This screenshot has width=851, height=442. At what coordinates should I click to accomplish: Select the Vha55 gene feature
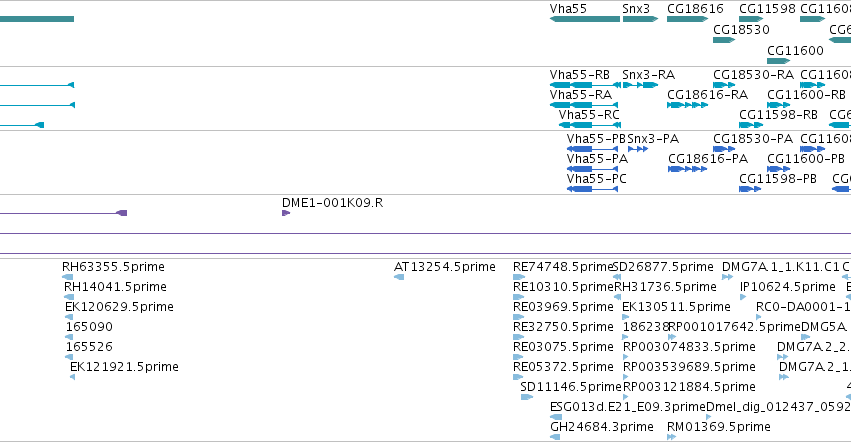pos(585,19)
